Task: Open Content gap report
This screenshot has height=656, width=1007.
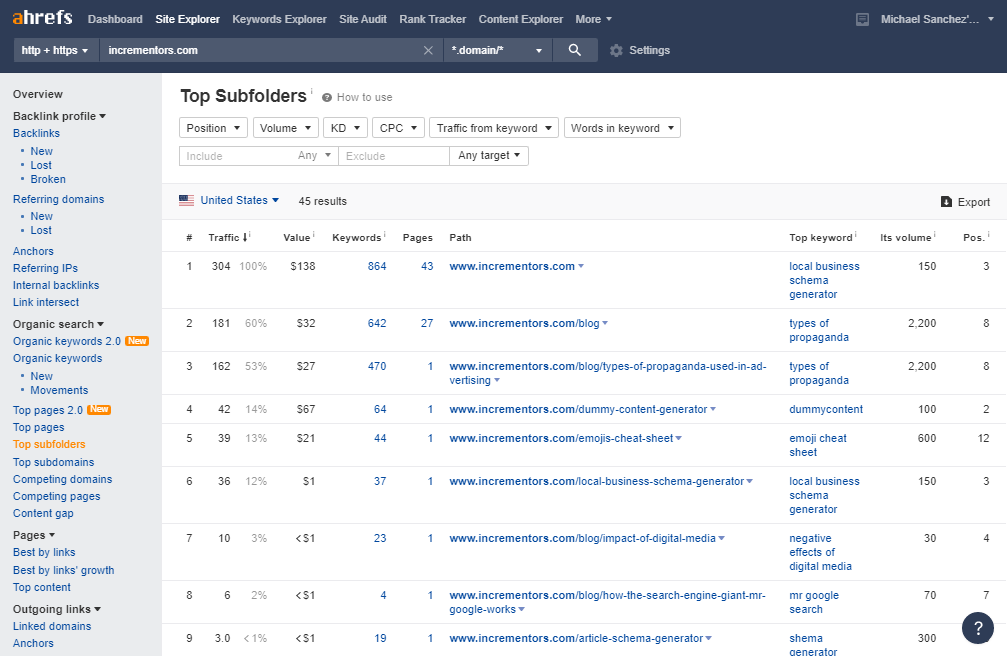Action: tap(43, 513)
